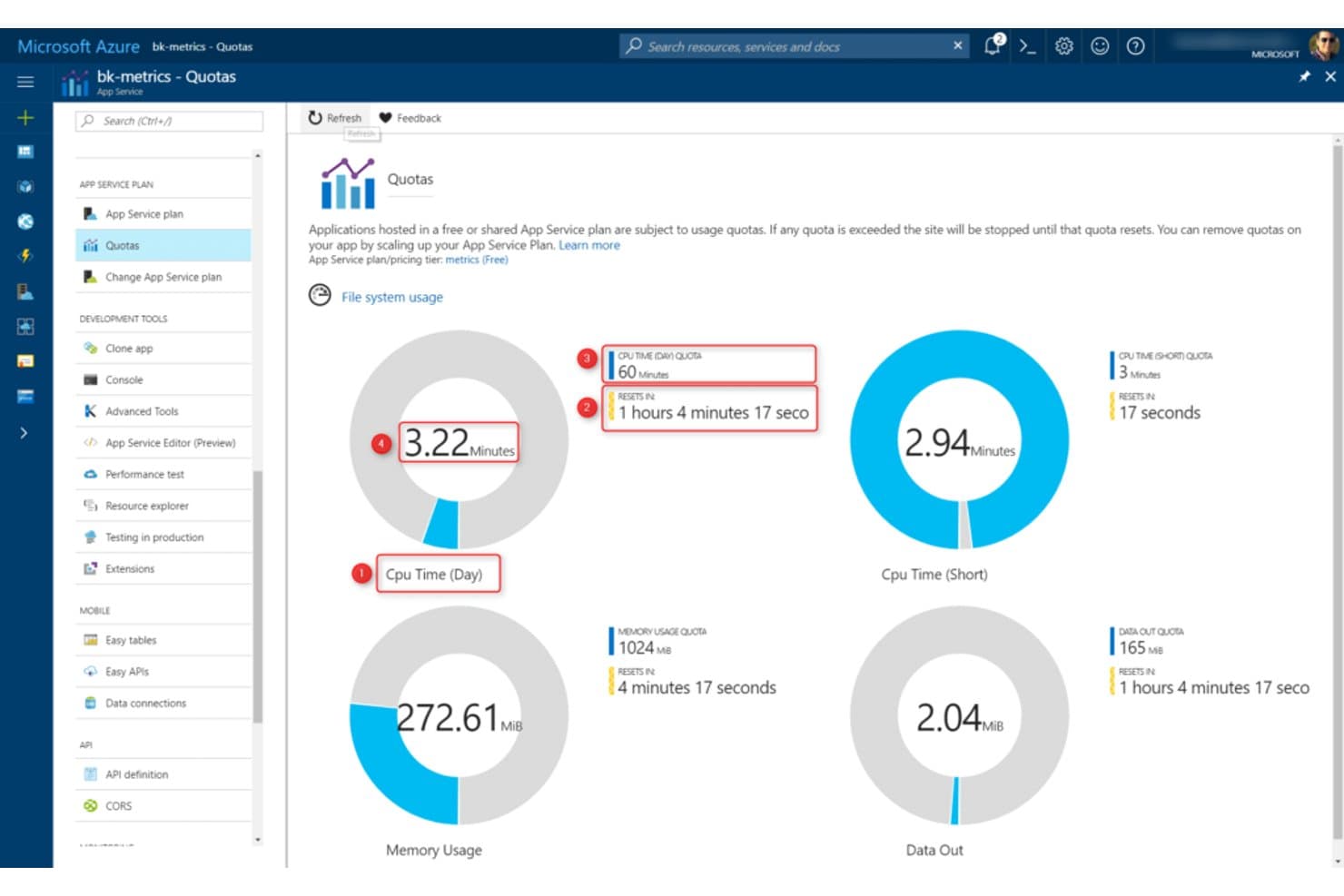
Task: Close the Quotas blade
Action: [x=1330, y=76]
